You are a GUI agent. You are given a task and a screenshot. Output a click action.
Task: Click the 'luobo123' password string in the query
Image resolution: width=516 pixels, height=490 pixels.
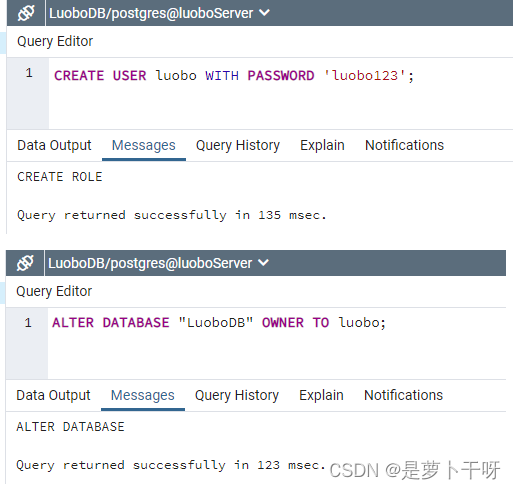click(x=365, y=76)
